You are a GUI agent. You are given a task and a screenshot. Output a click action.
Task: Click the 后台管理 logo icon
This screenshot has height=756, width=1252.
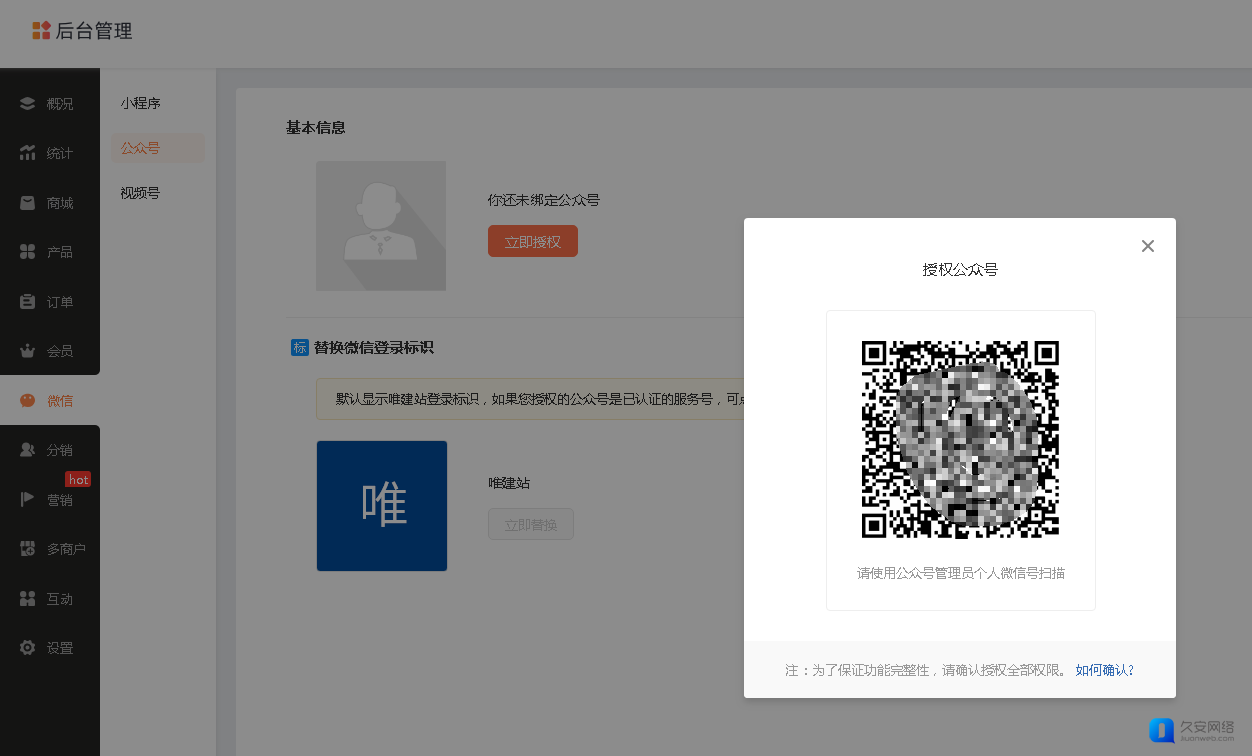coord(41,30)
